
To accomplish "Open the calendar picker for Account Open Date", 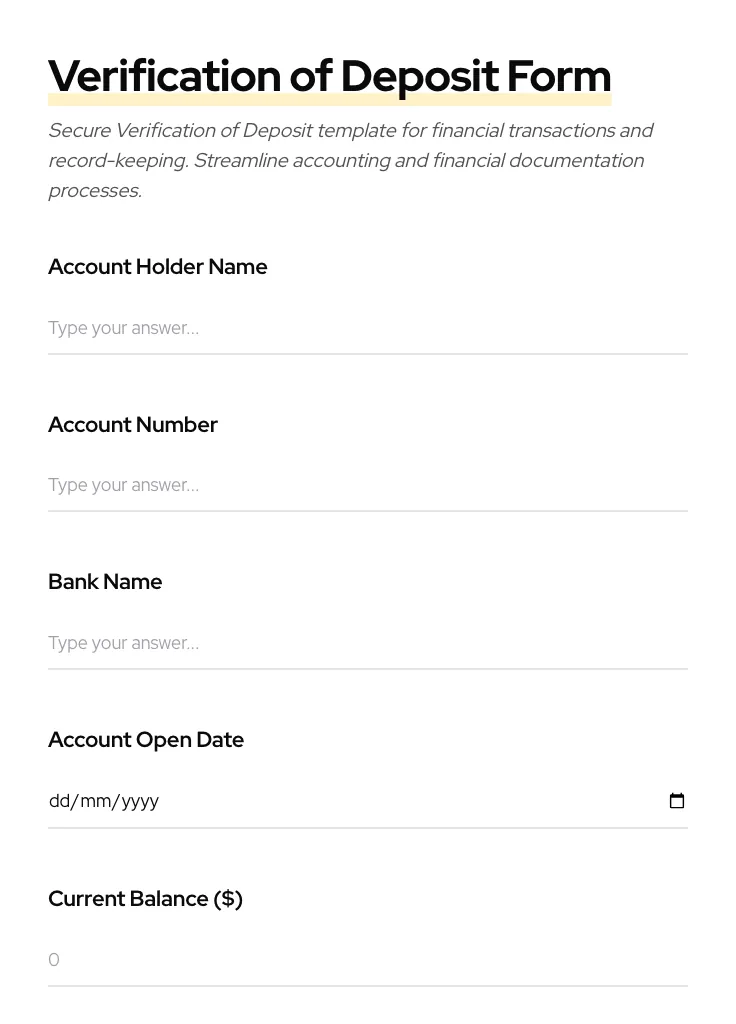I will [677, 800].
